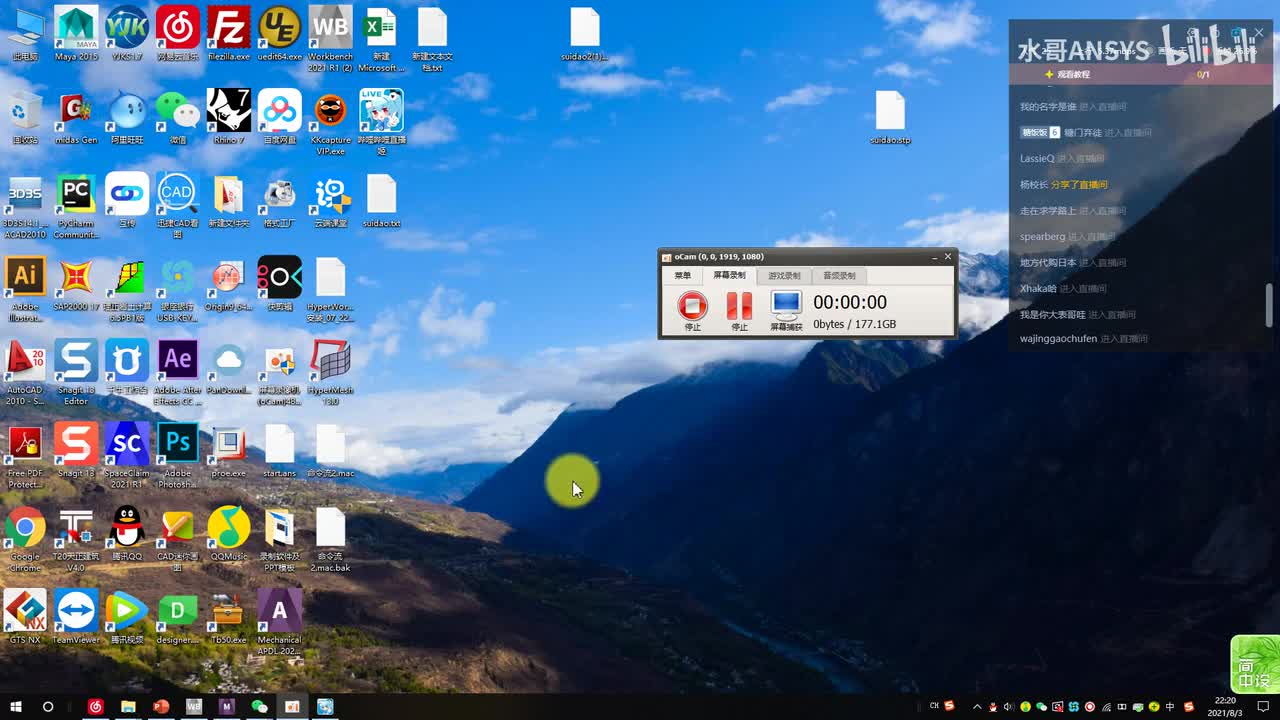Open the Google Chrome desktop icon
1280x720 pixels.
[25, 539]
